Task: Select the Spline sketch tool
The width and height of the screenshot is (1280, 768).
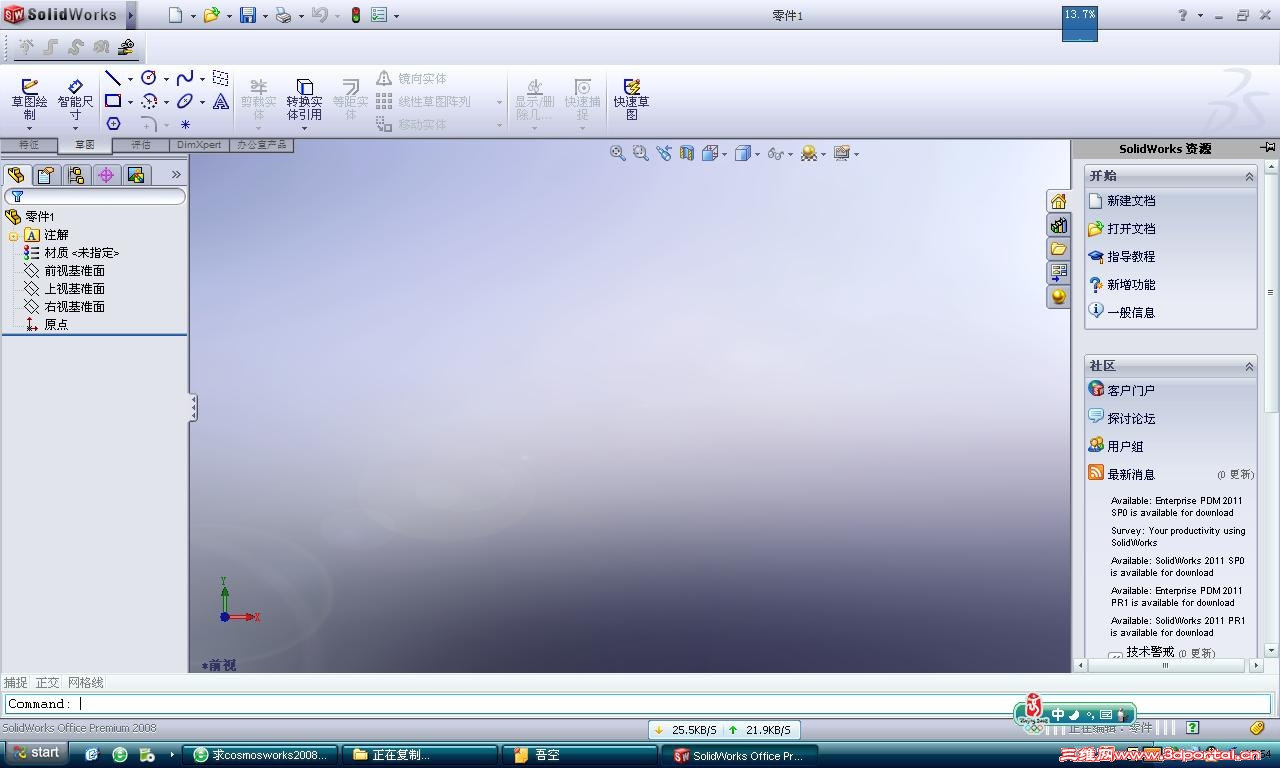Action: [x=186, y=77]
